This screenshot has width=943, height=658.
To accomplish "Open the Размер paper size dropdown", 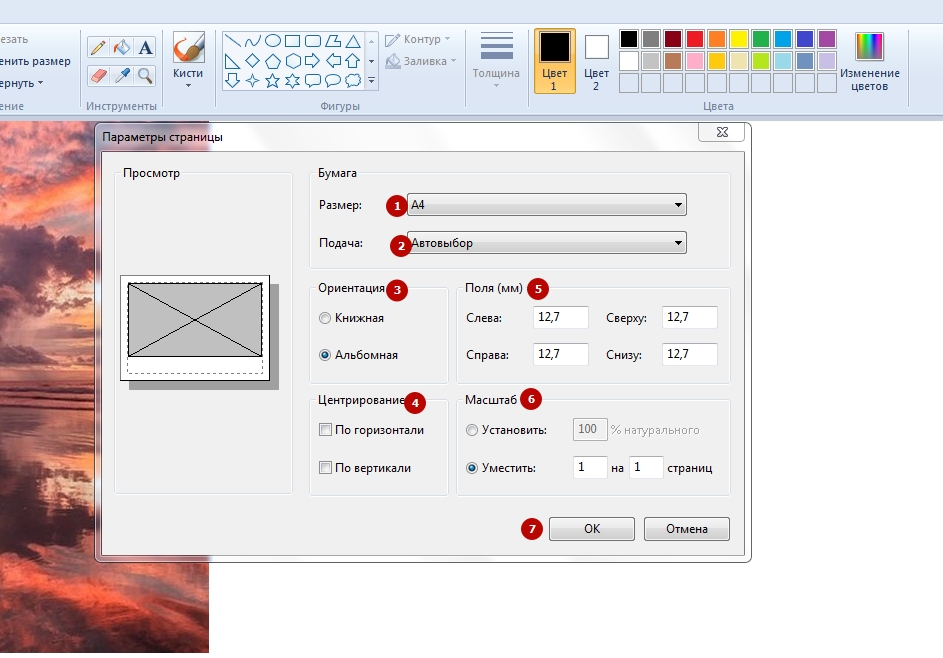I will (547, 205).
